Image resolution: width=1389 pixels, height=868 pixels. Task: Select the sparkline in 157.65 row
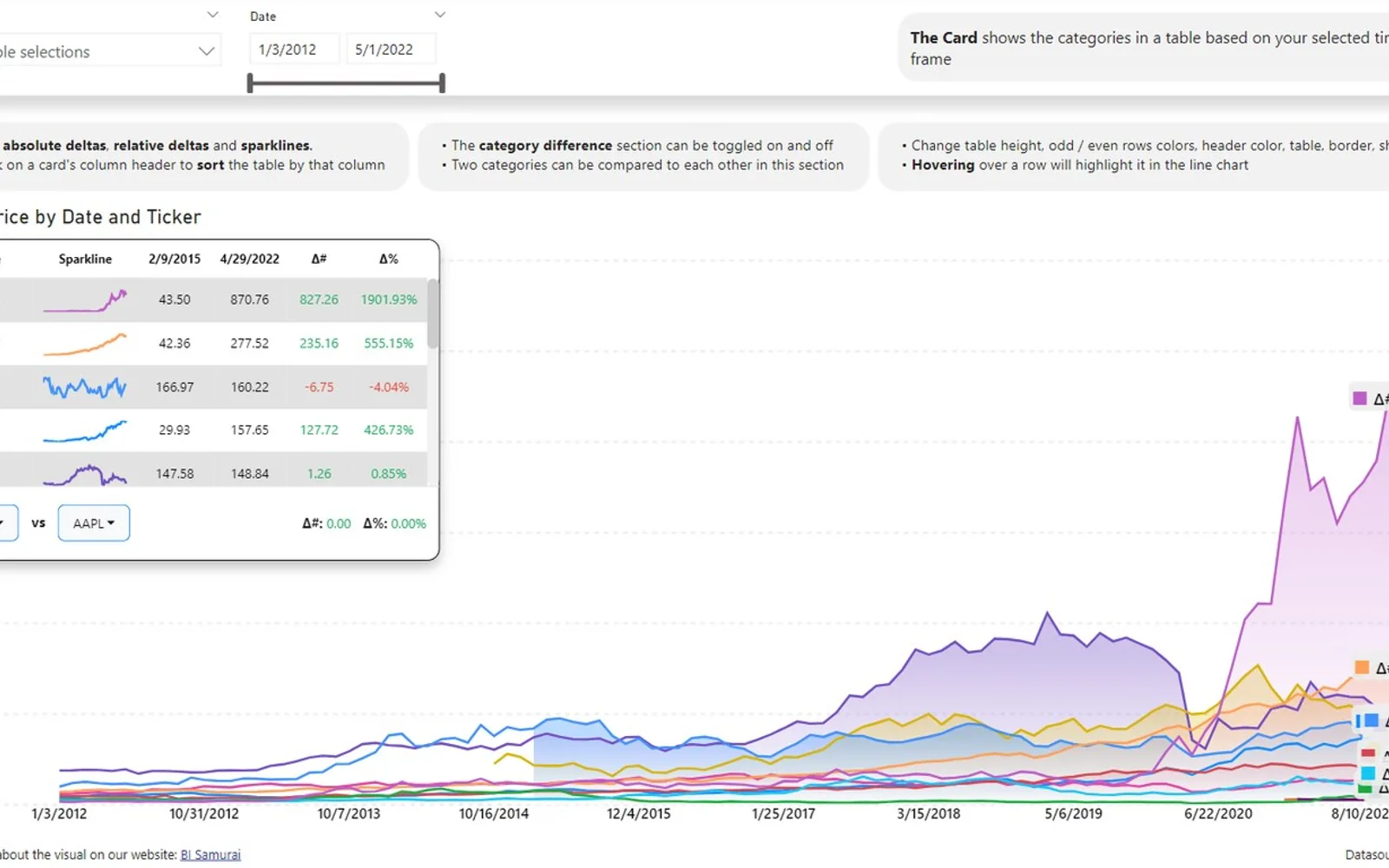[x=85, y=431]
